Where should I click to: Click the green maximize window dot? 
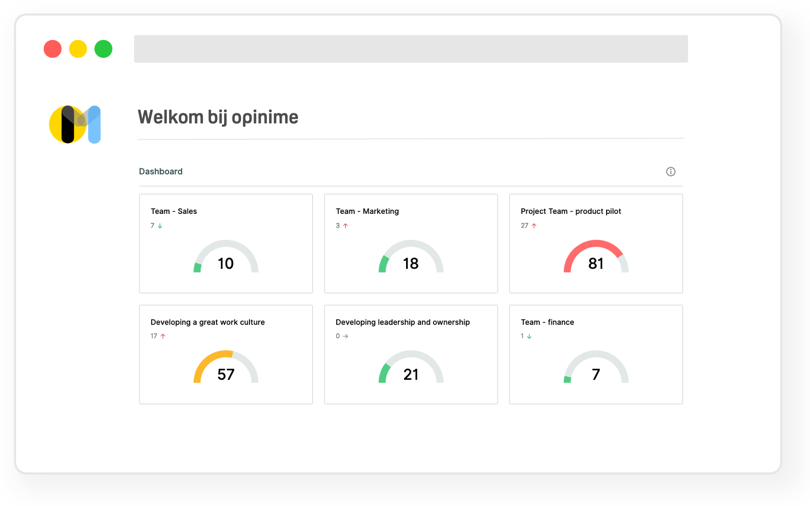pyautogui.click(x=103, y=49)
